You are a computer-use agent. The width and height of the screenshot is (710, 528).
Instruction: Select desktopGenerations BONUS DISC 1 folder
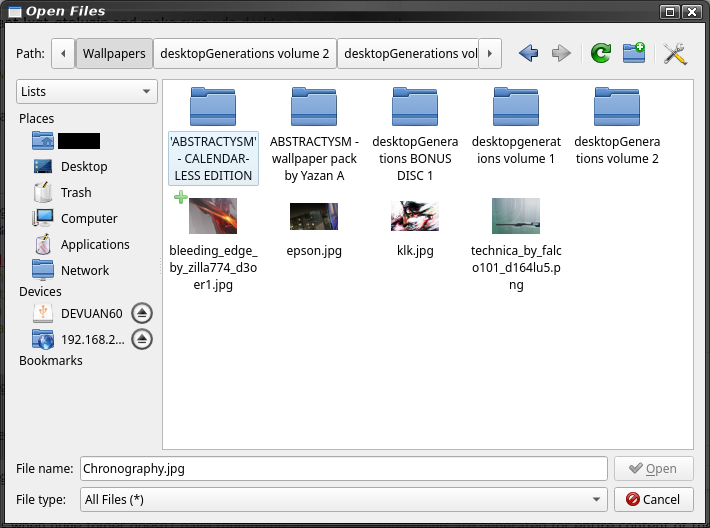click(x=415, y=135)
